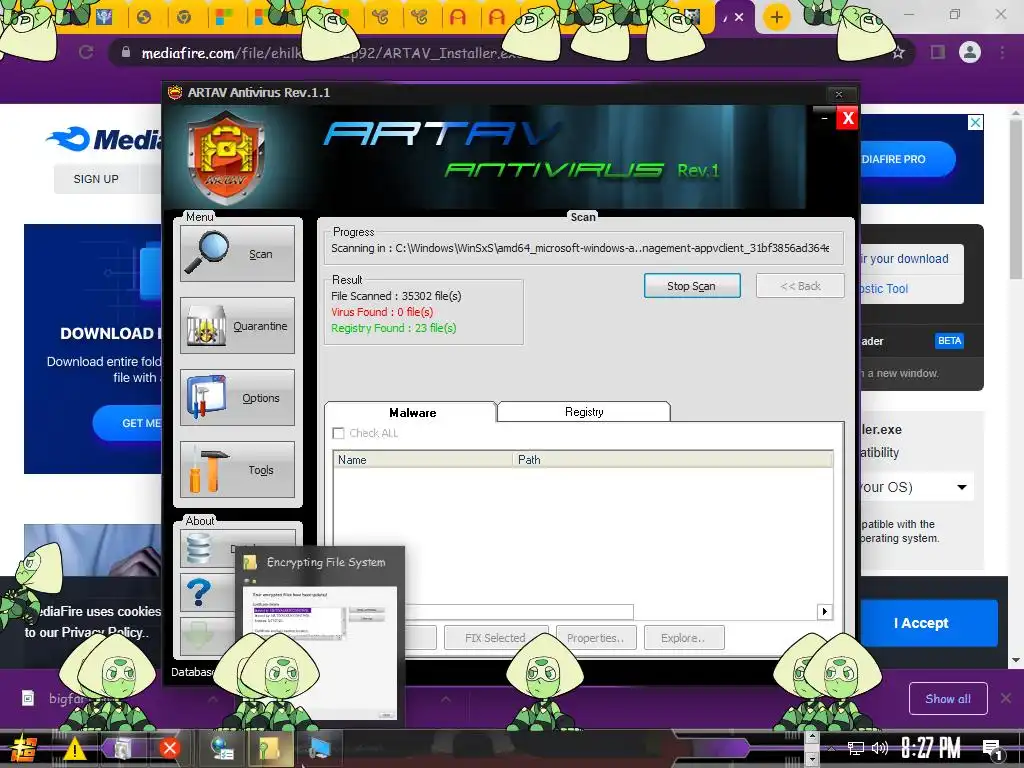Open the notification center icon

coord(993,750)
